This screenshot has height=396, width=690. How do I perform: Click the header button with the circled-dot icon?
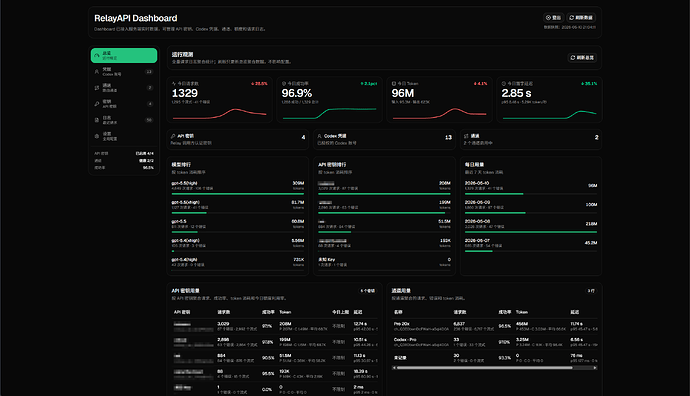pyautogui.click(x=554, y=18)
